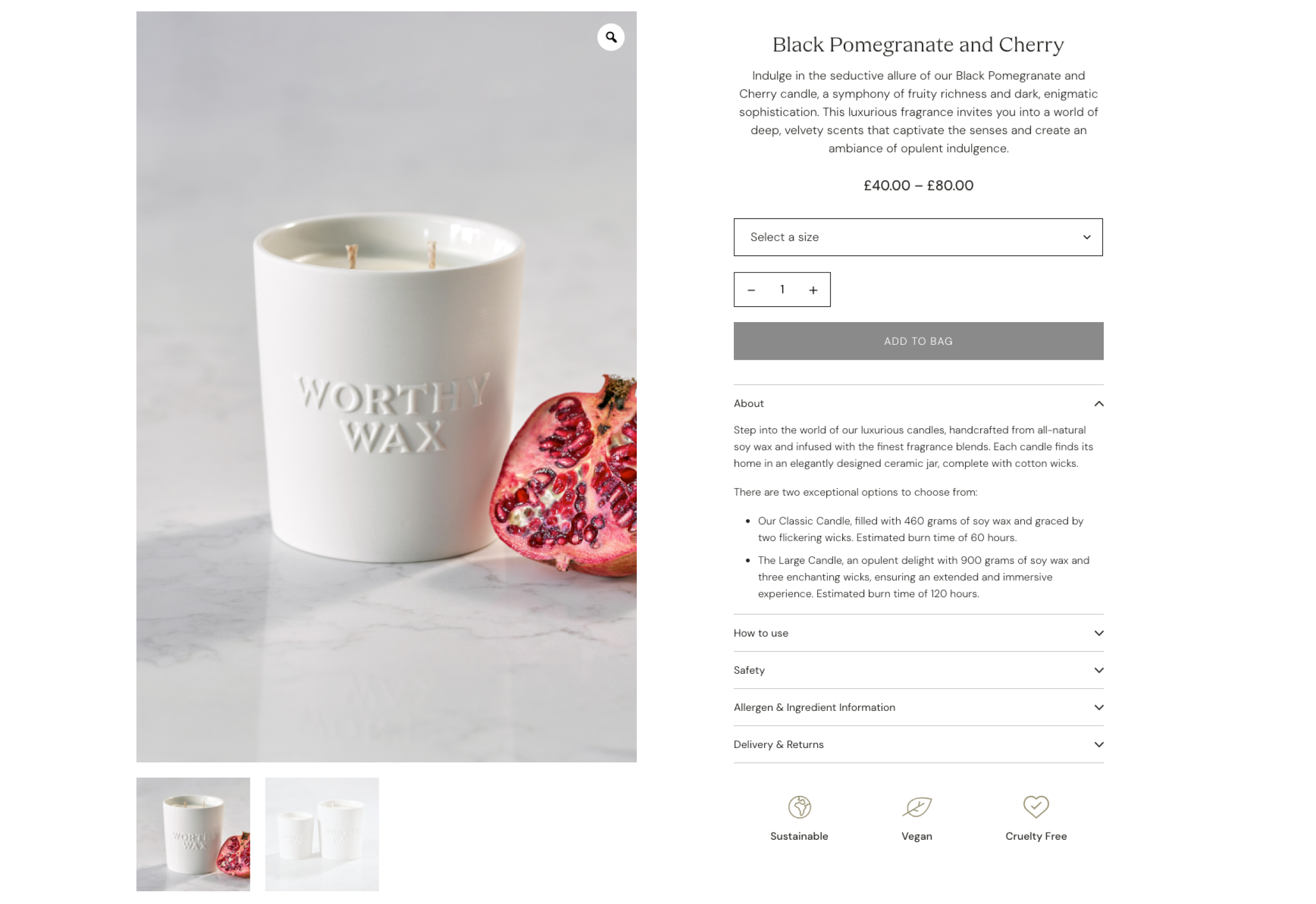Click the How to use heading label
This screenshot has width=1316, height=904.
click(x=761, y=633)
